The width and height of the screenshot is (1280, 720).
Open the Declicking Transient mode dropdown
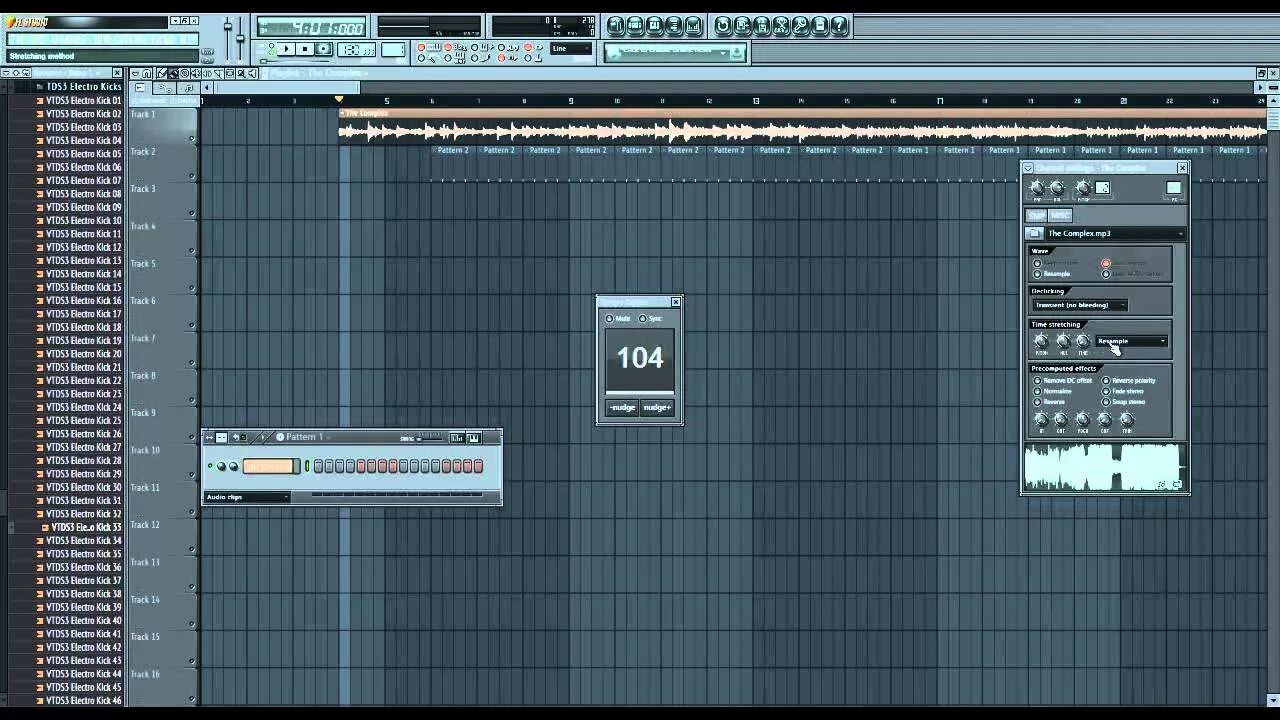tap(1080, 305)
